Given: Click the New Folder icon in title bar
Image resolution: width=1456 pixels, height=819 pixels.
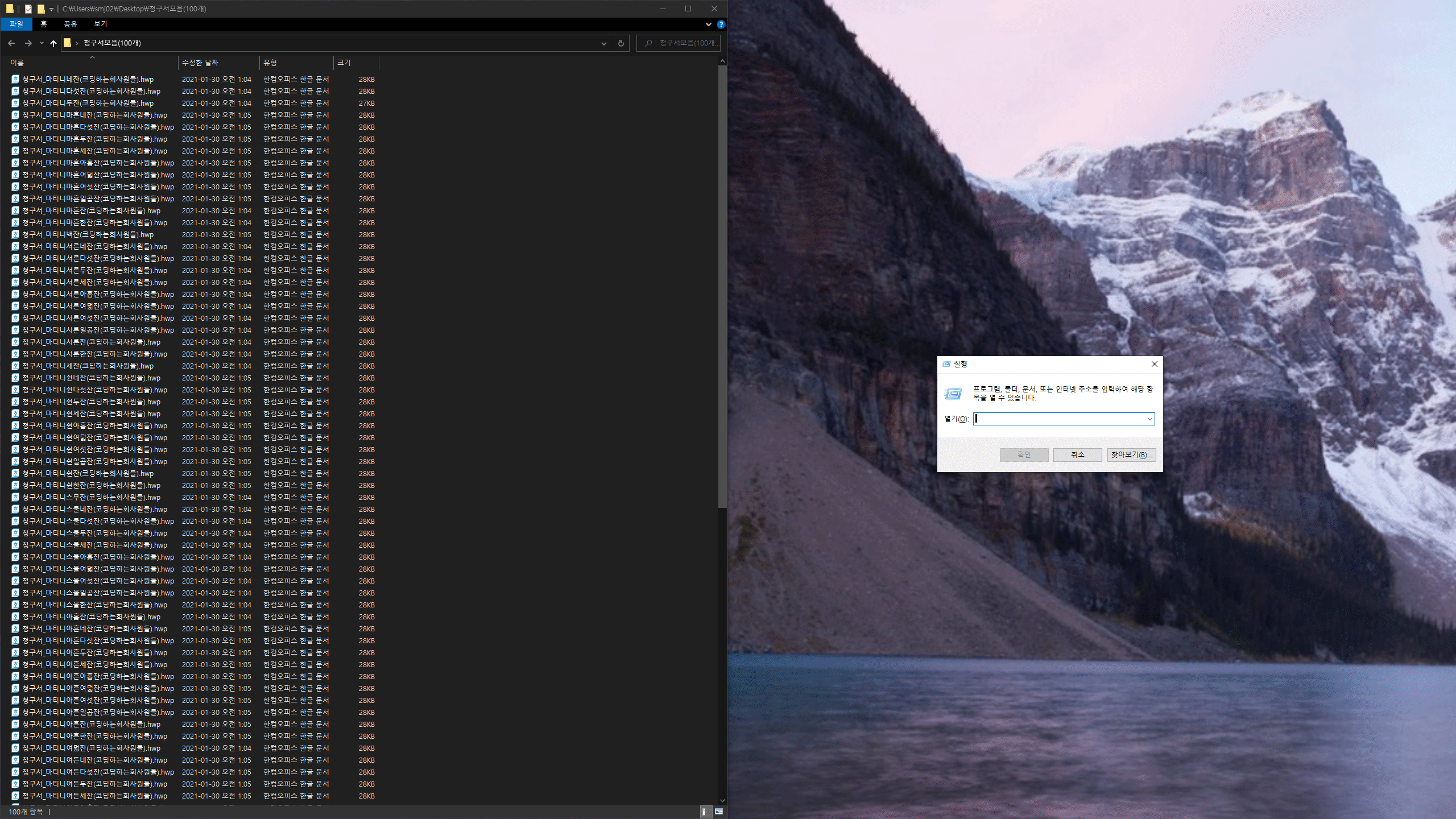Looking at the screenshot, I should pyautogui.click(x=41, y=9).
